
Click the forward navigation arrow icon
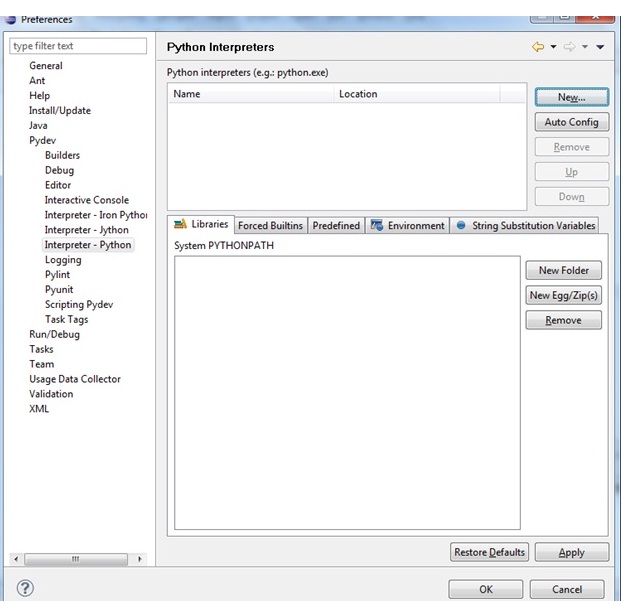click(x=569, y=47)
